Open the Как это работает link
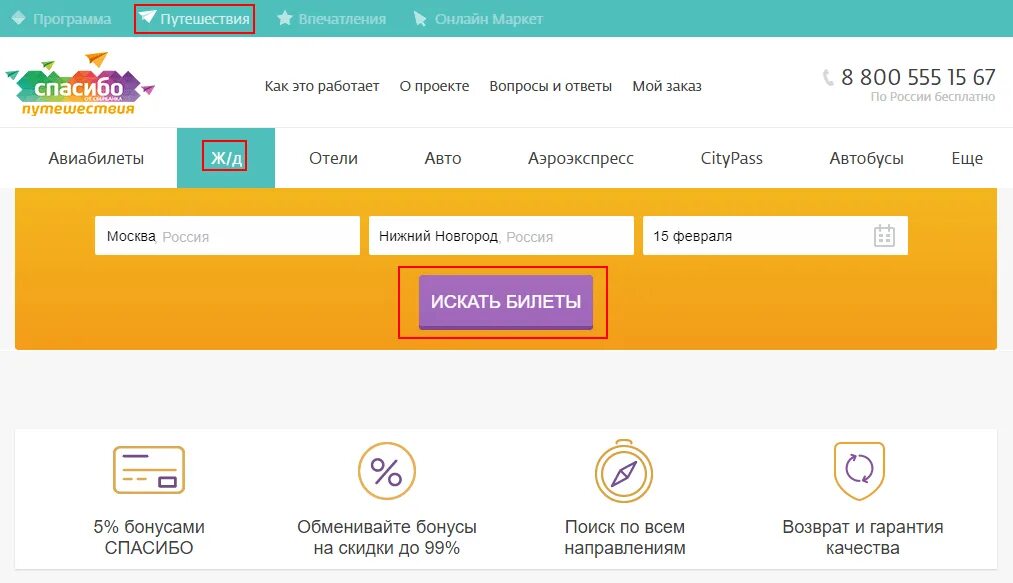 click(x=322, y=86)
